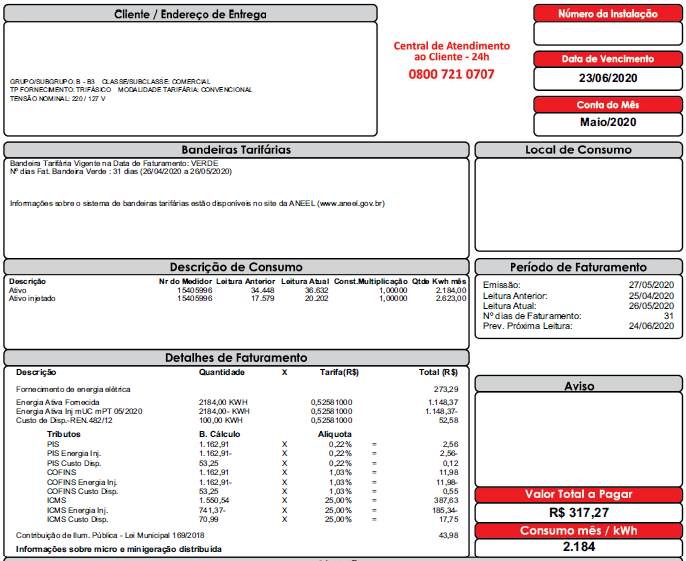Select the Maio/2020 billing month value

point(608,122)
